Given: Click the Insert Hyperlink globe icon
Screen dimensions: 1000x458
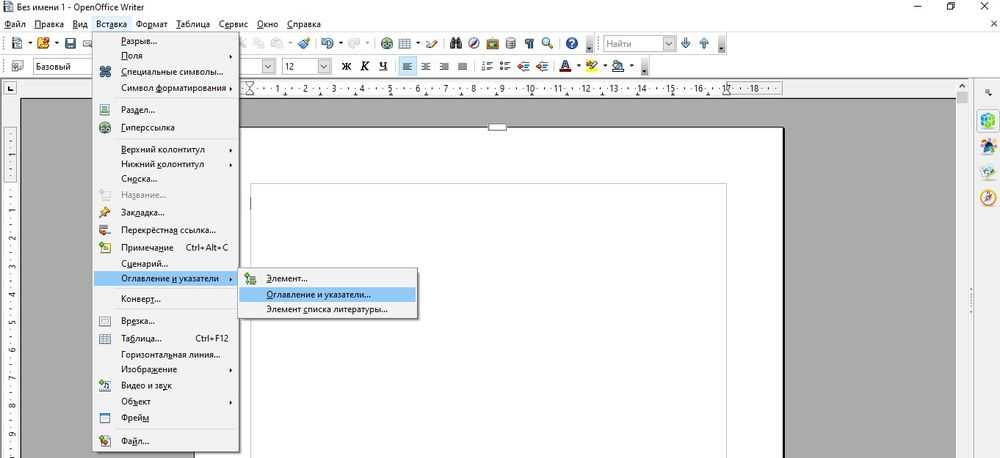Looking at the screenshot, I should pyautogui.click(x=387, y=44).
